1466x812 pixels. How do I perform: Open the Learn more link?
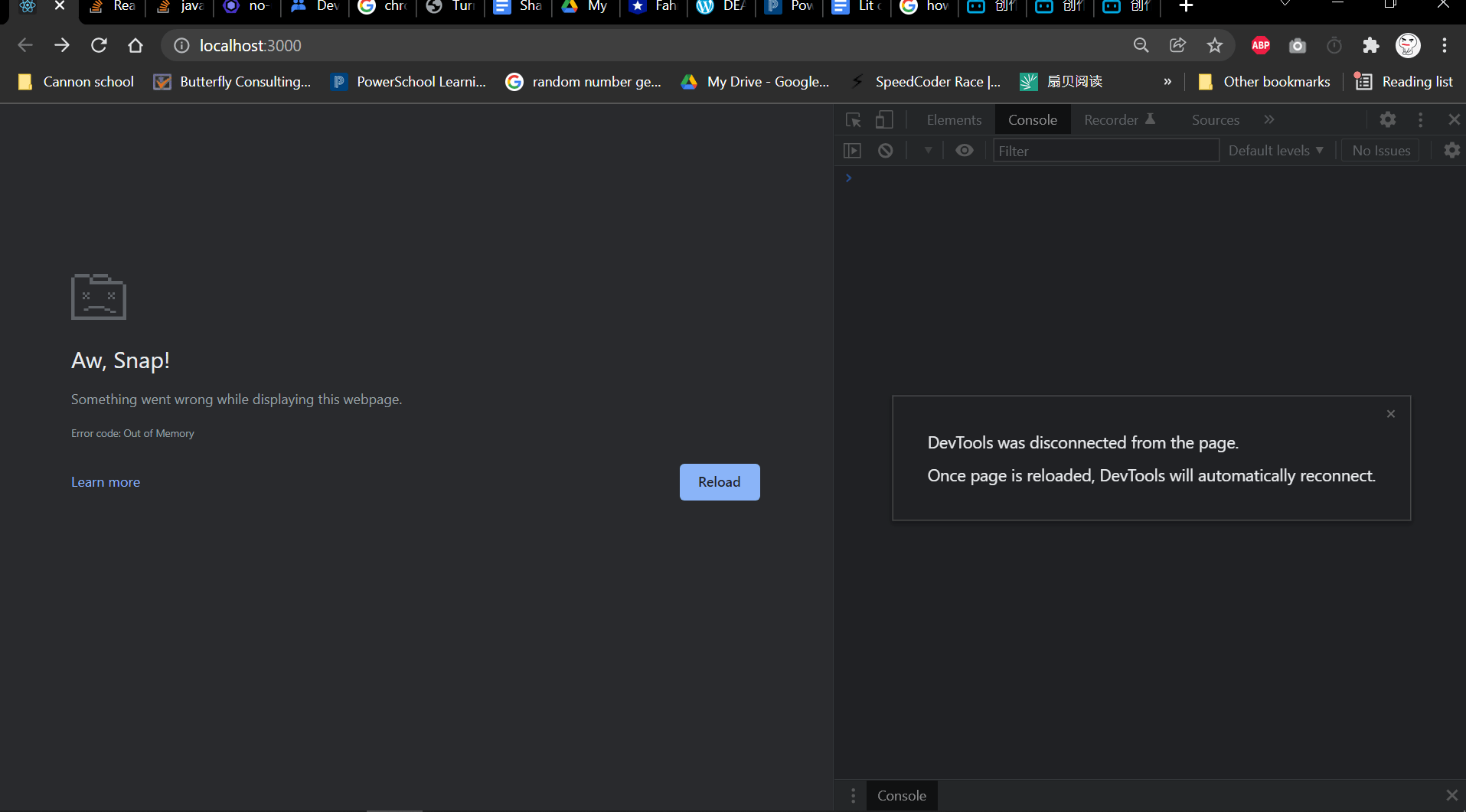coord(105,481)
